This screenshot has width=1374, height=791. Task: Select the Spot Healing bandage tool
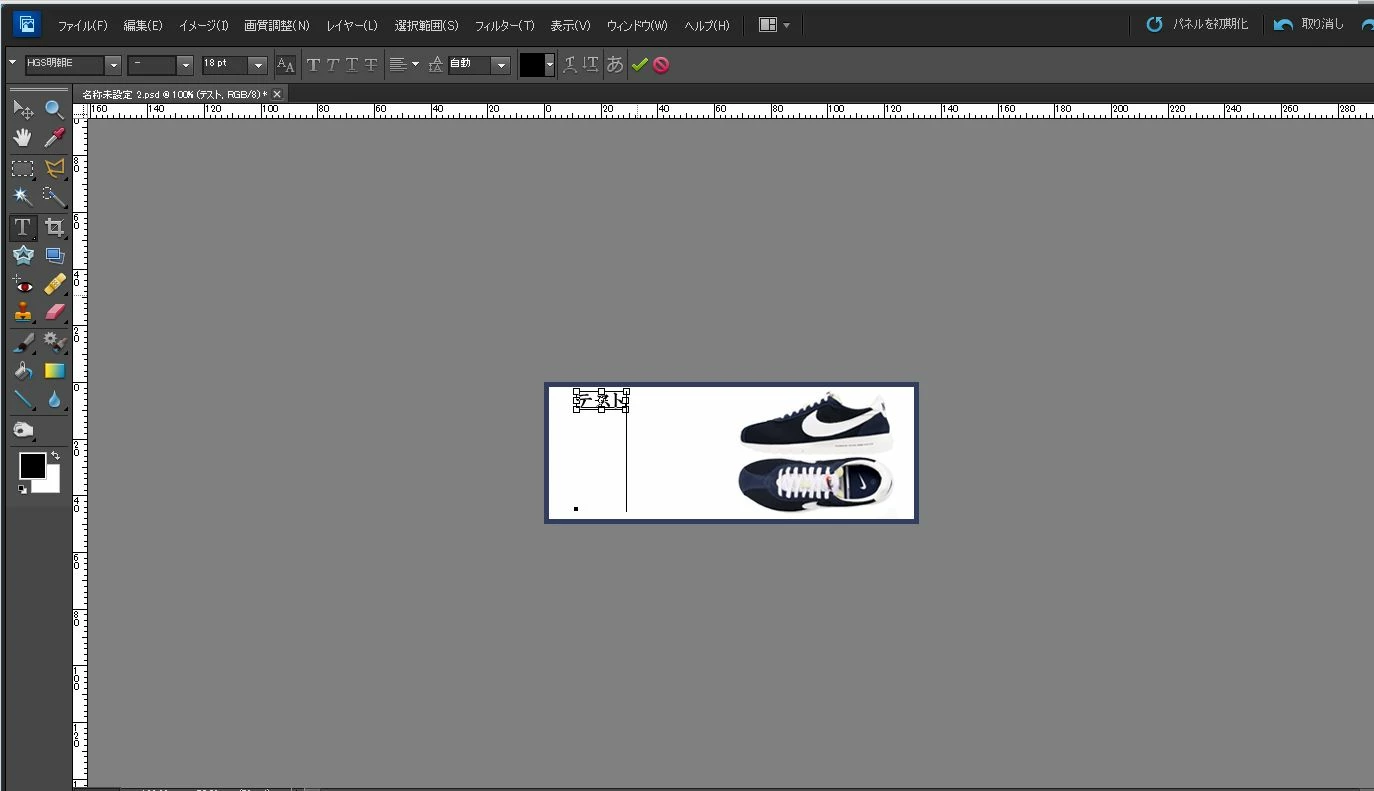(x=54, y=285)
